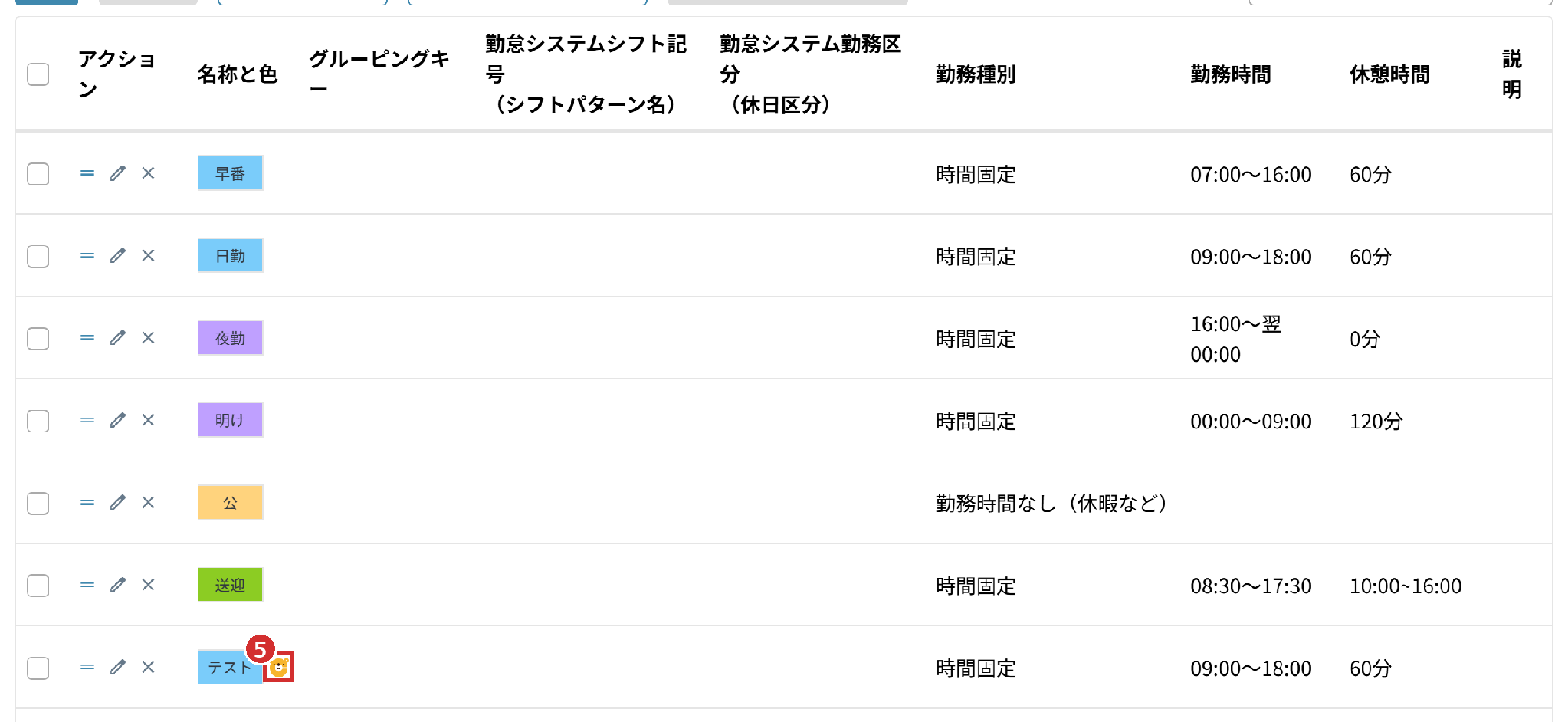Click the 名称と色 column header
The image size is (1568, 722).
coord(237,74)
